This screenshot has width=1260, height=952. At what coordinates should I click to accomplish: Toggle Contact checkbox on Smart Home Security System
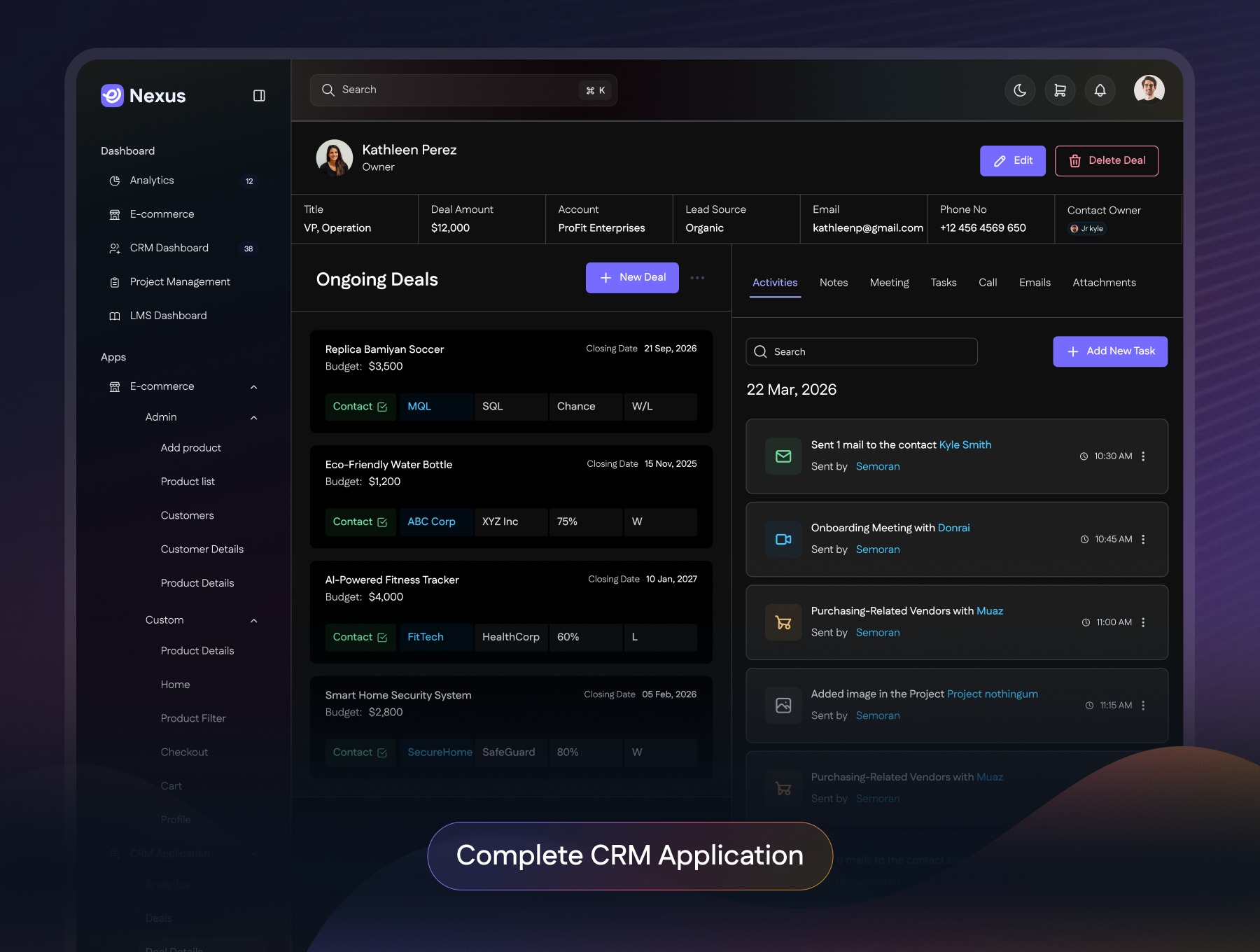coord(382,753)
